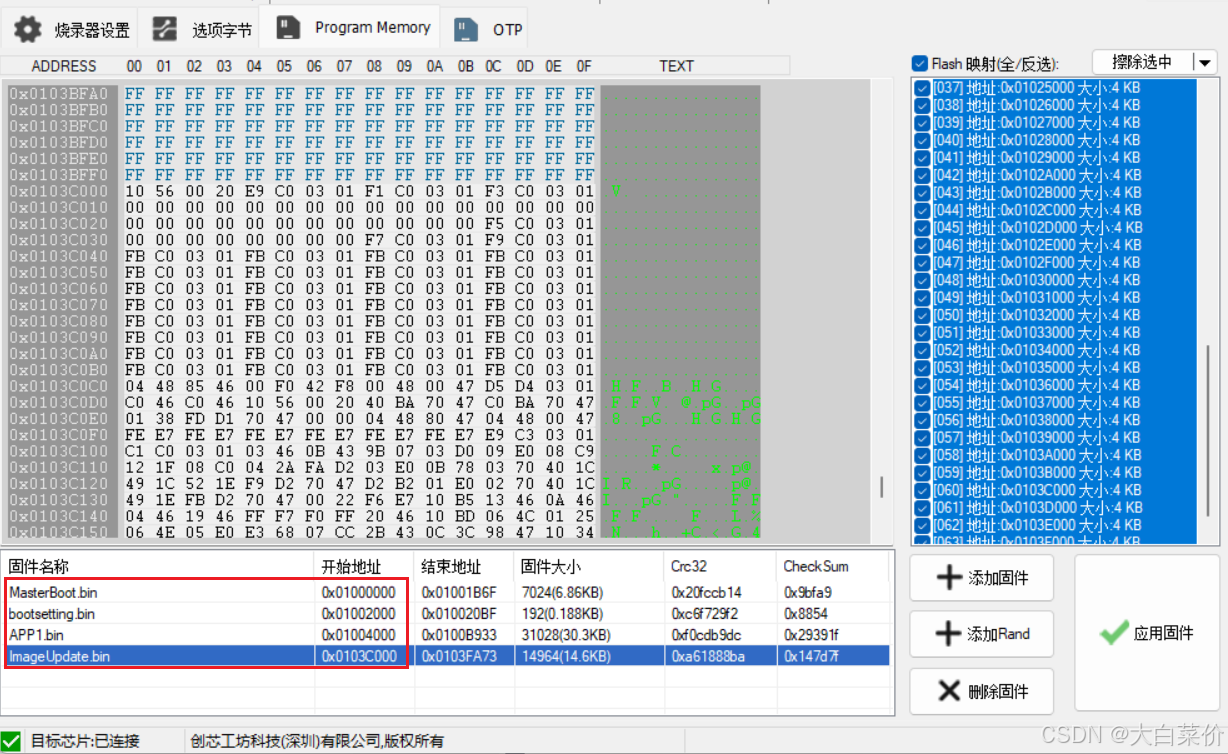Toggle the Flash 映射(全/反选) checkbox
Screen dimensions: 1228x754
[x=921, y=63]
